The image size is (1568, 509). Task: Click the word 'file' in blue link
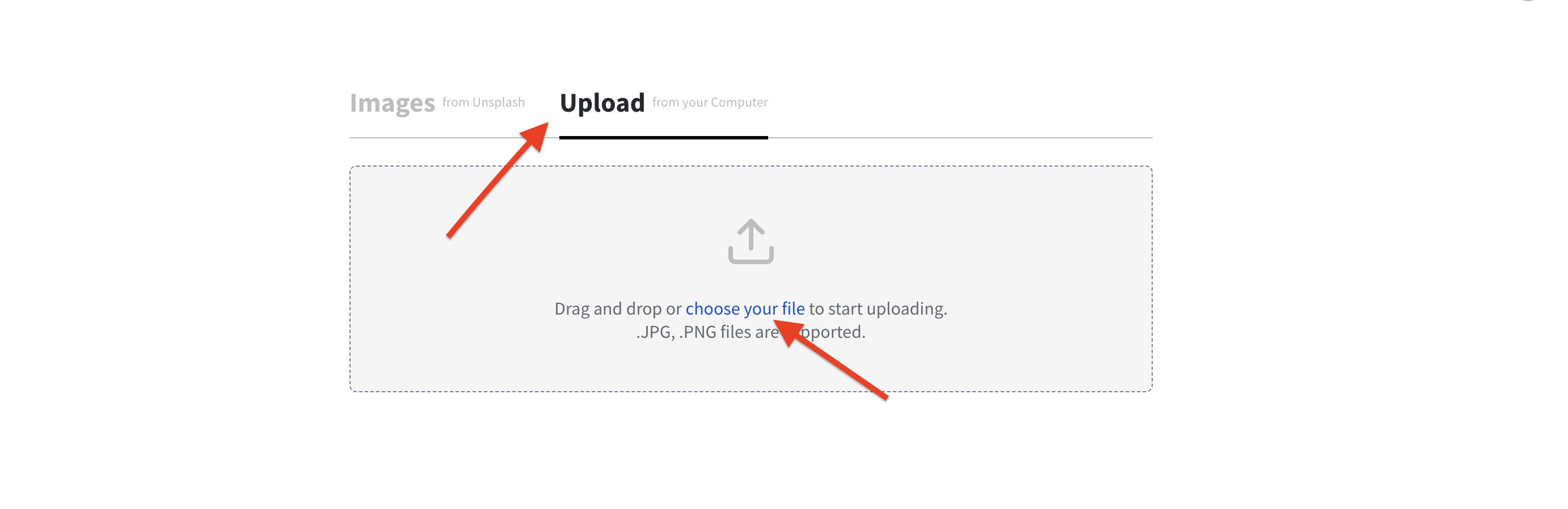tap(793, 309)
